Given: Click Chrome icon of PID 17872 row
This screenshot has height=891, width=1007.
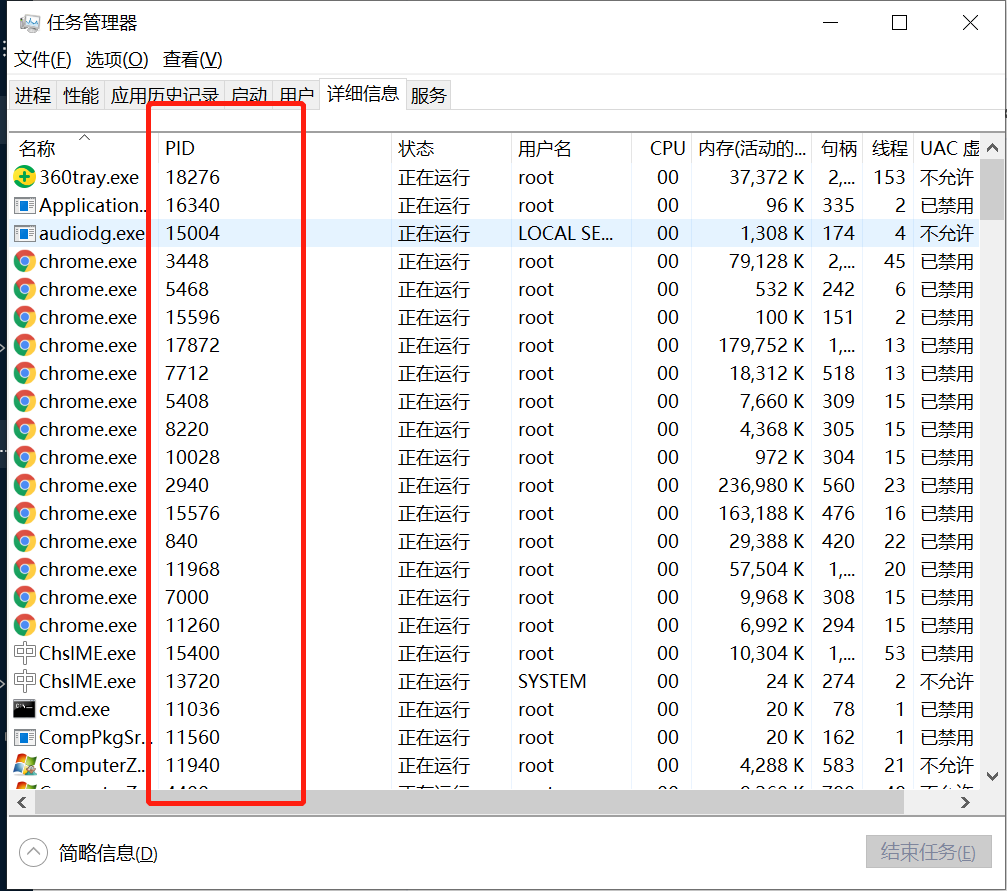Looking at the screenshot, I should pyautogui.click(x=24, y=346).
